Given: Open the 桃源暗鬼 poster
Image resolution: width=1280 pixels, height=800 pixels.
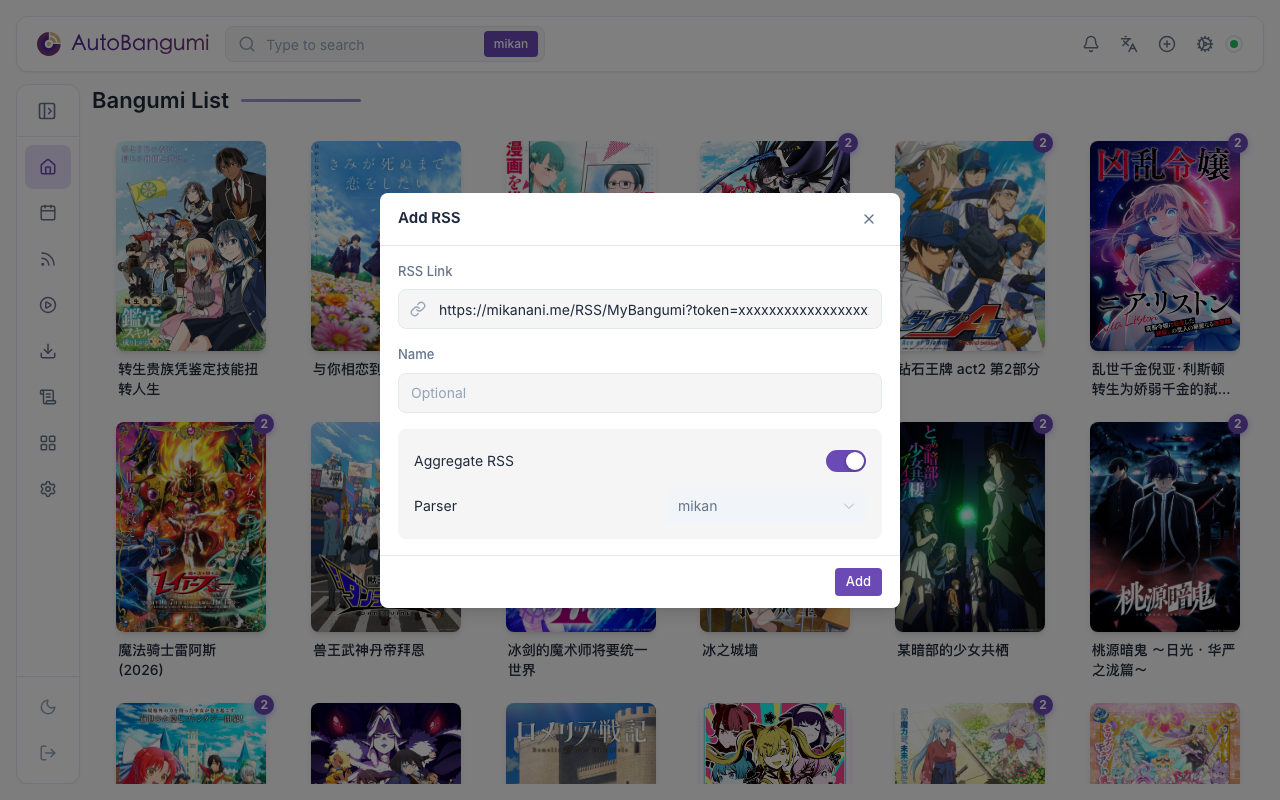Looking at the screenshot, I should coord(1165,527).
